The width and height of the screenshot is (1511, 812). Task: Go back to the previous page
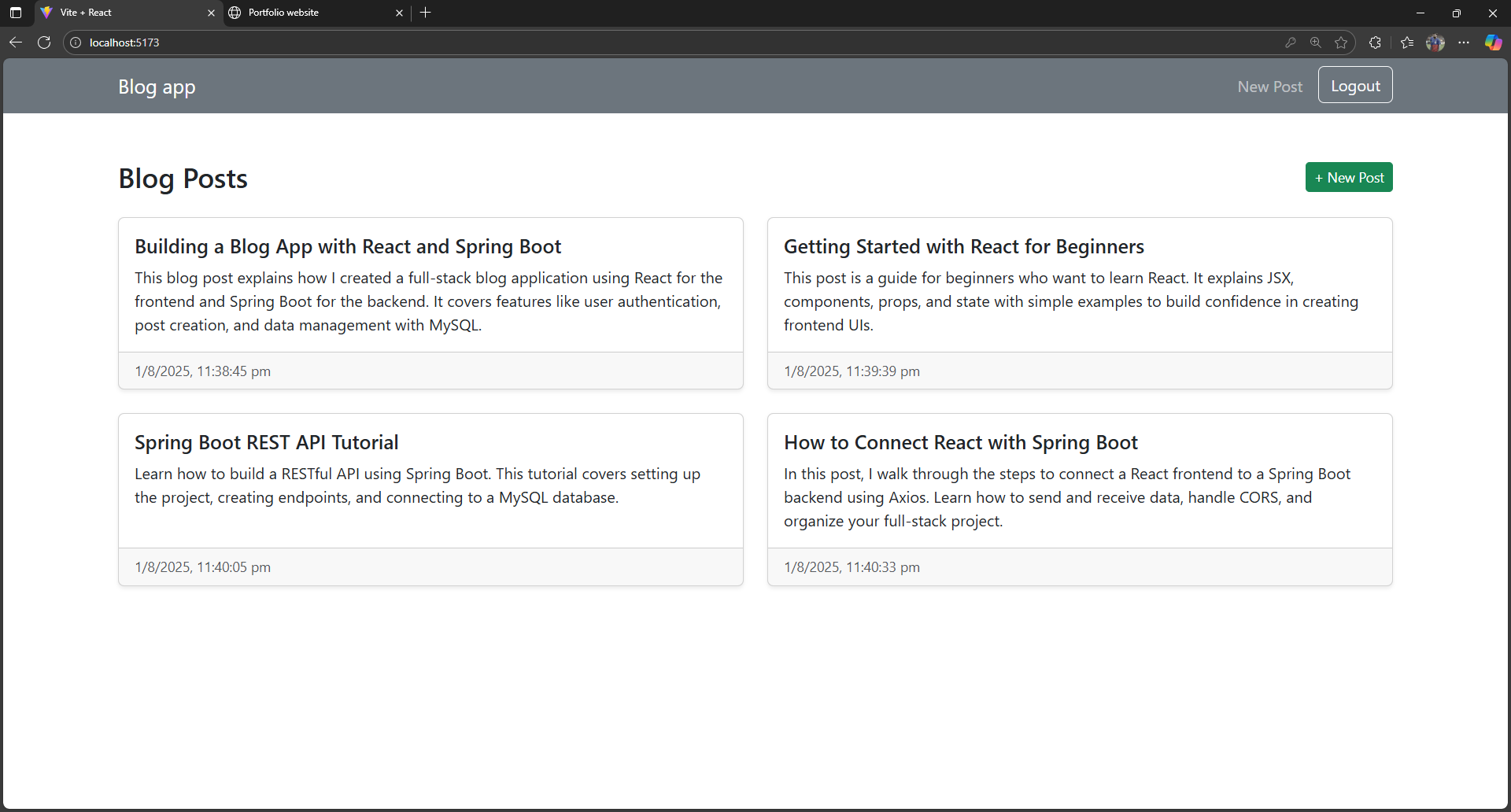tap(16, 42)
